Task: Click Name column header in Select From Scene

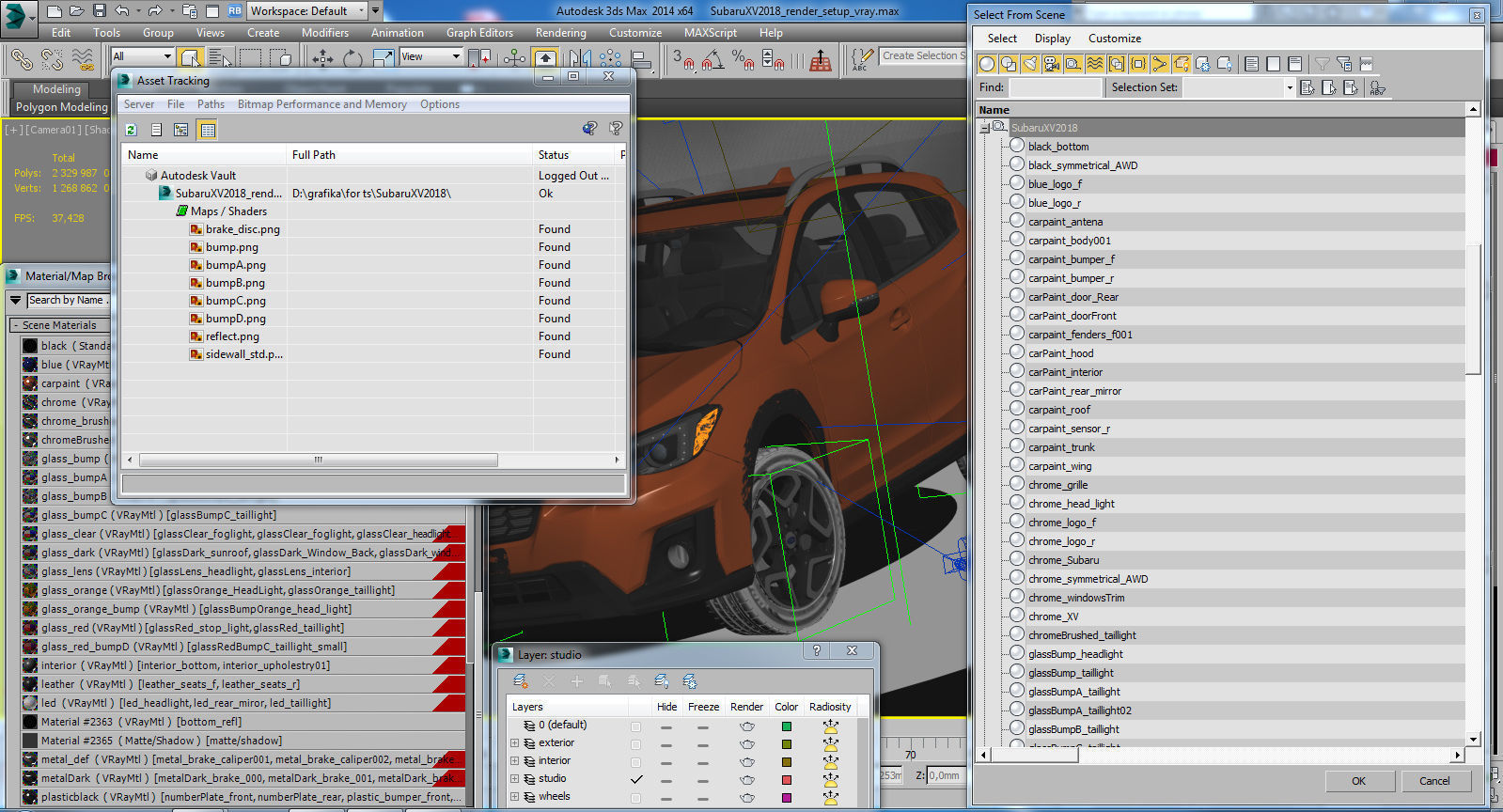Action: tap(1220, 110)
